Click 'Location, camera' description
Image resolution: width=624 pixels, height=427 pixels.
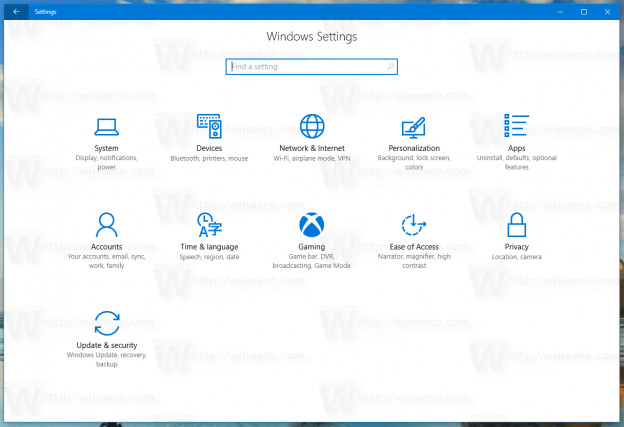tap(517, 257)
